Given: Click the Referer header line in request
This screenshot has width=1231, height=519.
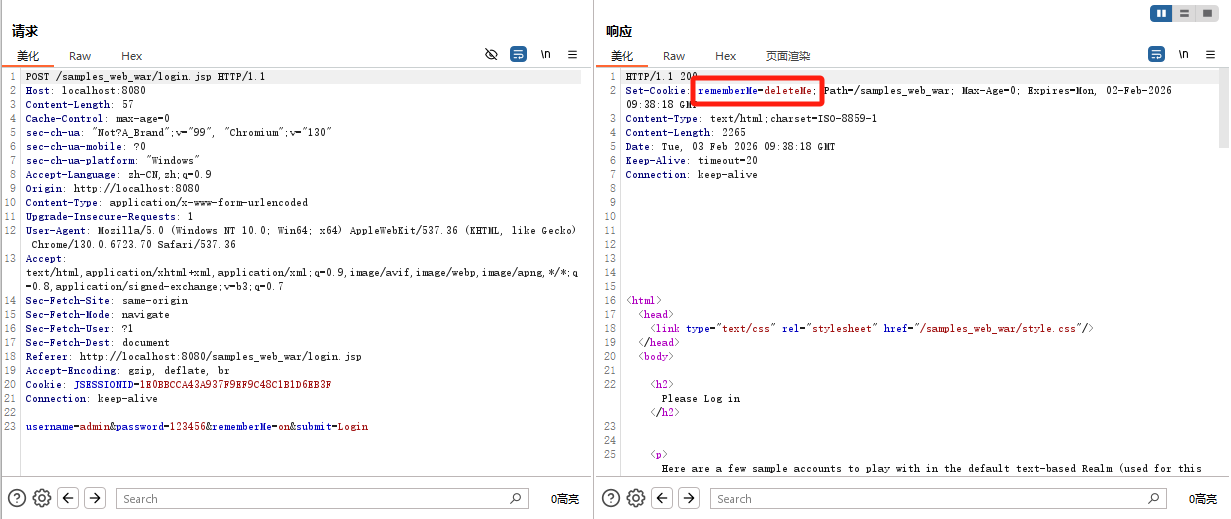Looking at the screenshot, I should click(193, 356).
